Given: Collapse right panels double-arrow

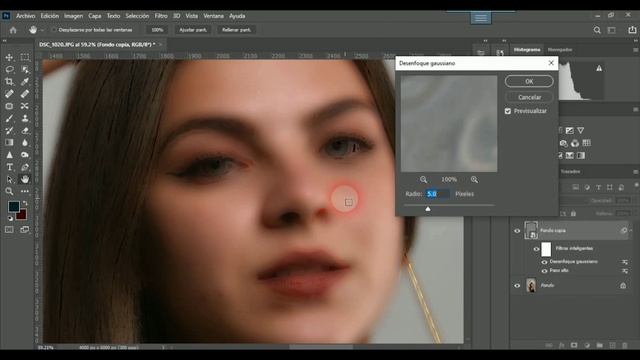Looking at the screenshot, I should 636,41.
